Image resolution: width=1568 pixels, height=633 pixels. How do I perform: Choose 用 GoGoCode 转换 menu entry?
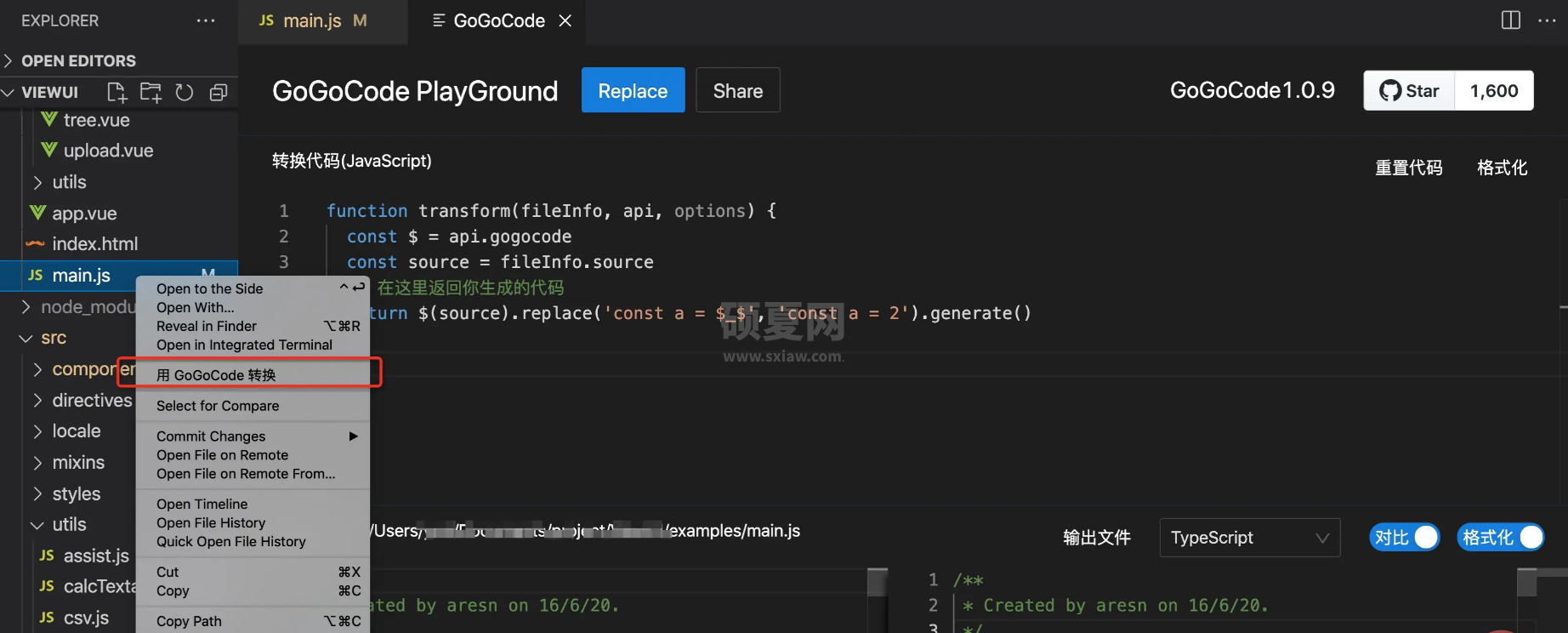pos(253,375)
